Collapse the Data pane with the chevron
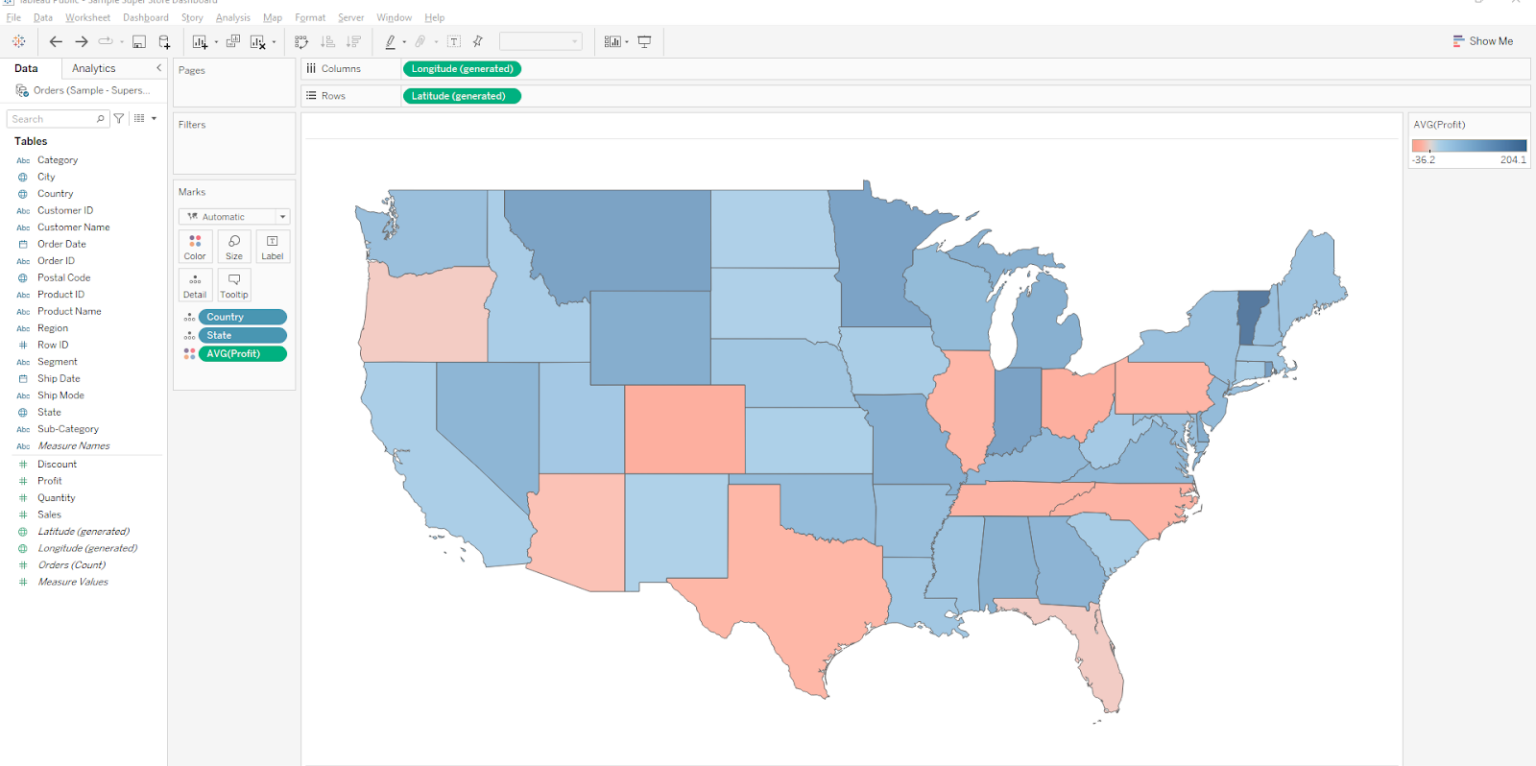1536x766 pixels. pos(157,68)
